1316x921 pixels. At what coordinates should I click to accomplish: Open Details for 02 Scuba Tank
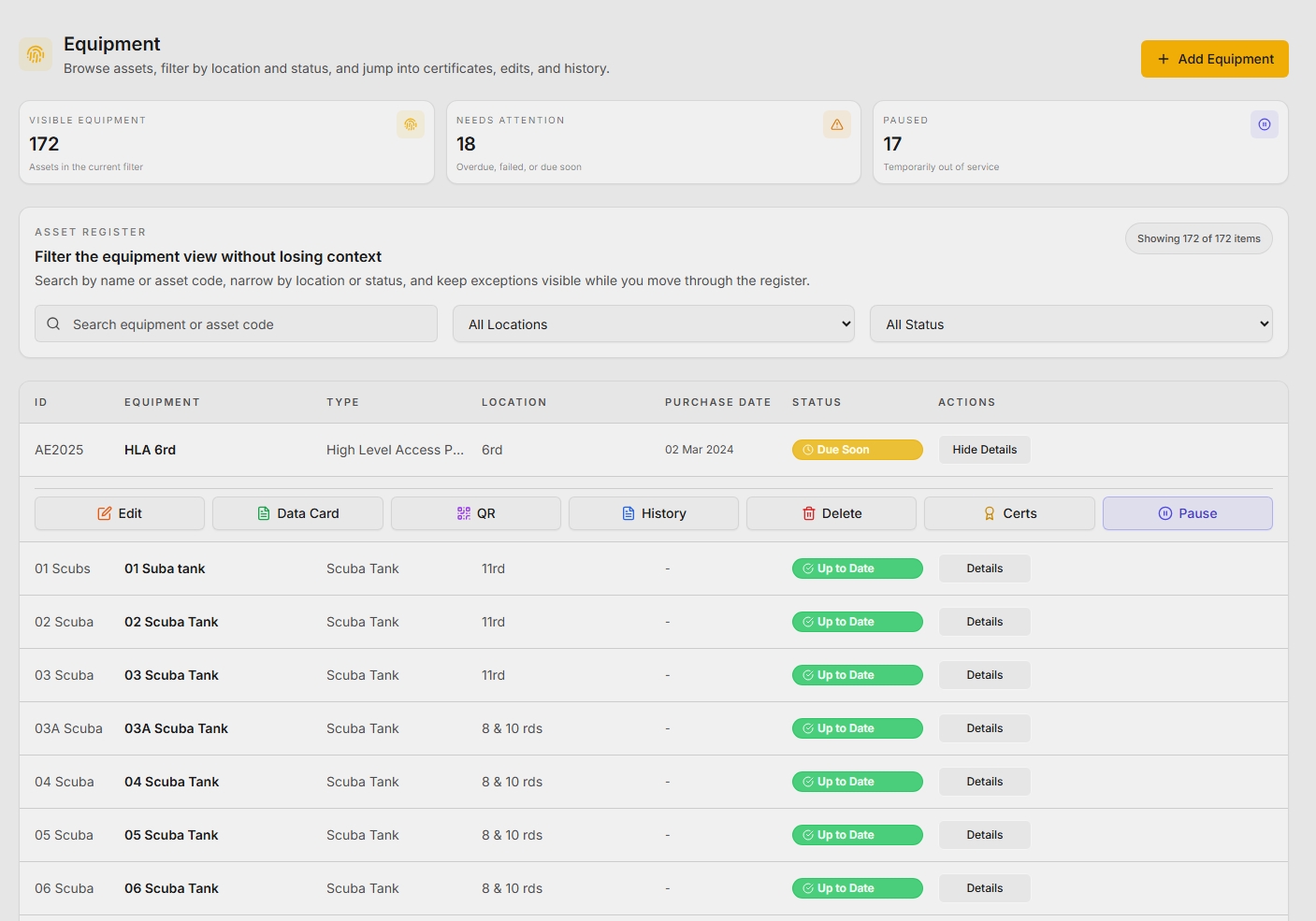[984, 622]
